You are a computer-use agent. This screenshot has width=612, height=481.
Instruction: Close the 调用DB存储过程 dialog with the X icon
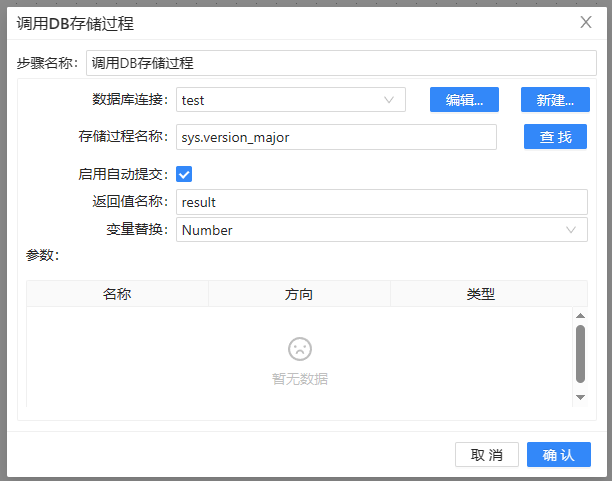(586, 22)
